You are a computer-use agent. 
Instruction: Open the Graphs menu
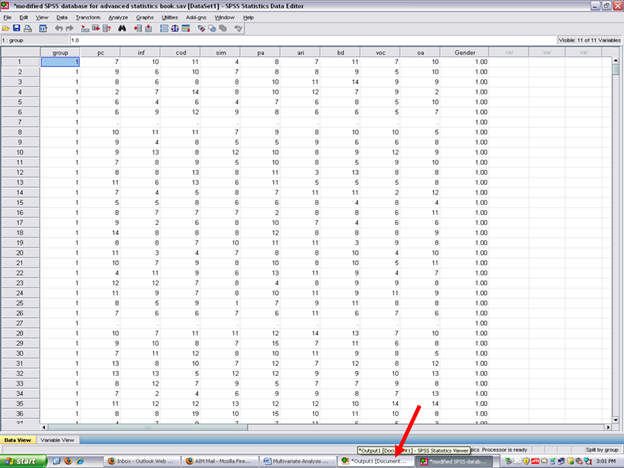[x=145, y=17]
